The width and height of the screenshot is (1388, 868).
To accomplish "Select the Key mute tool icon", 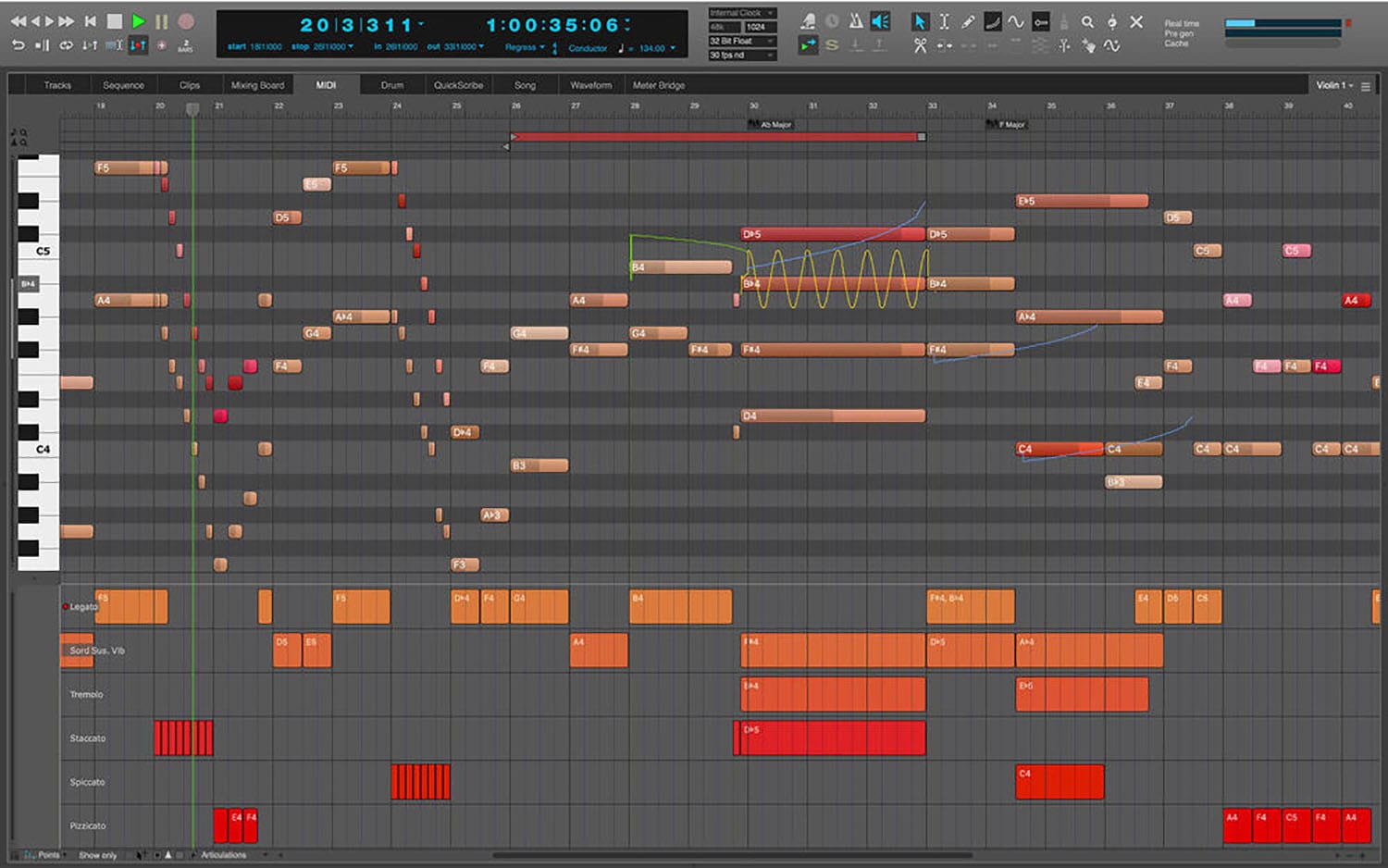I will tap(1040, 20).
